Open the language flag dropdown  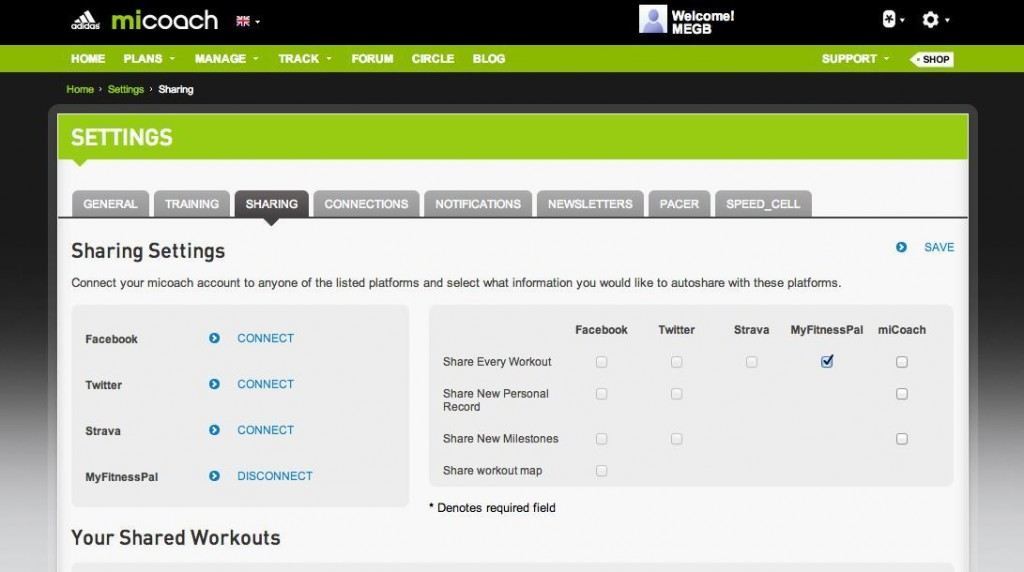[247, 21]
